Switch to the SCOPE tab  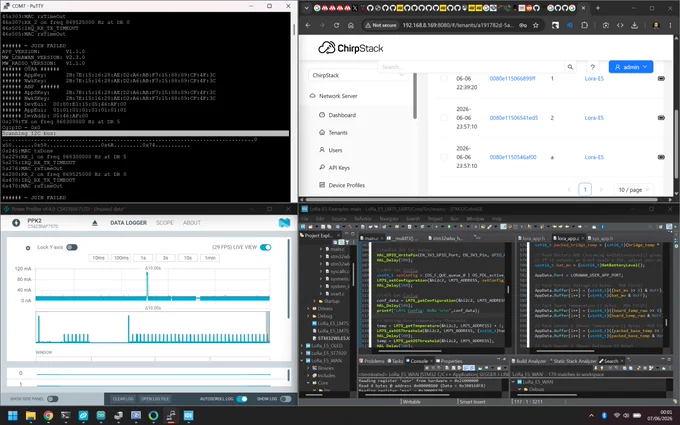click(x=165, y=222)
